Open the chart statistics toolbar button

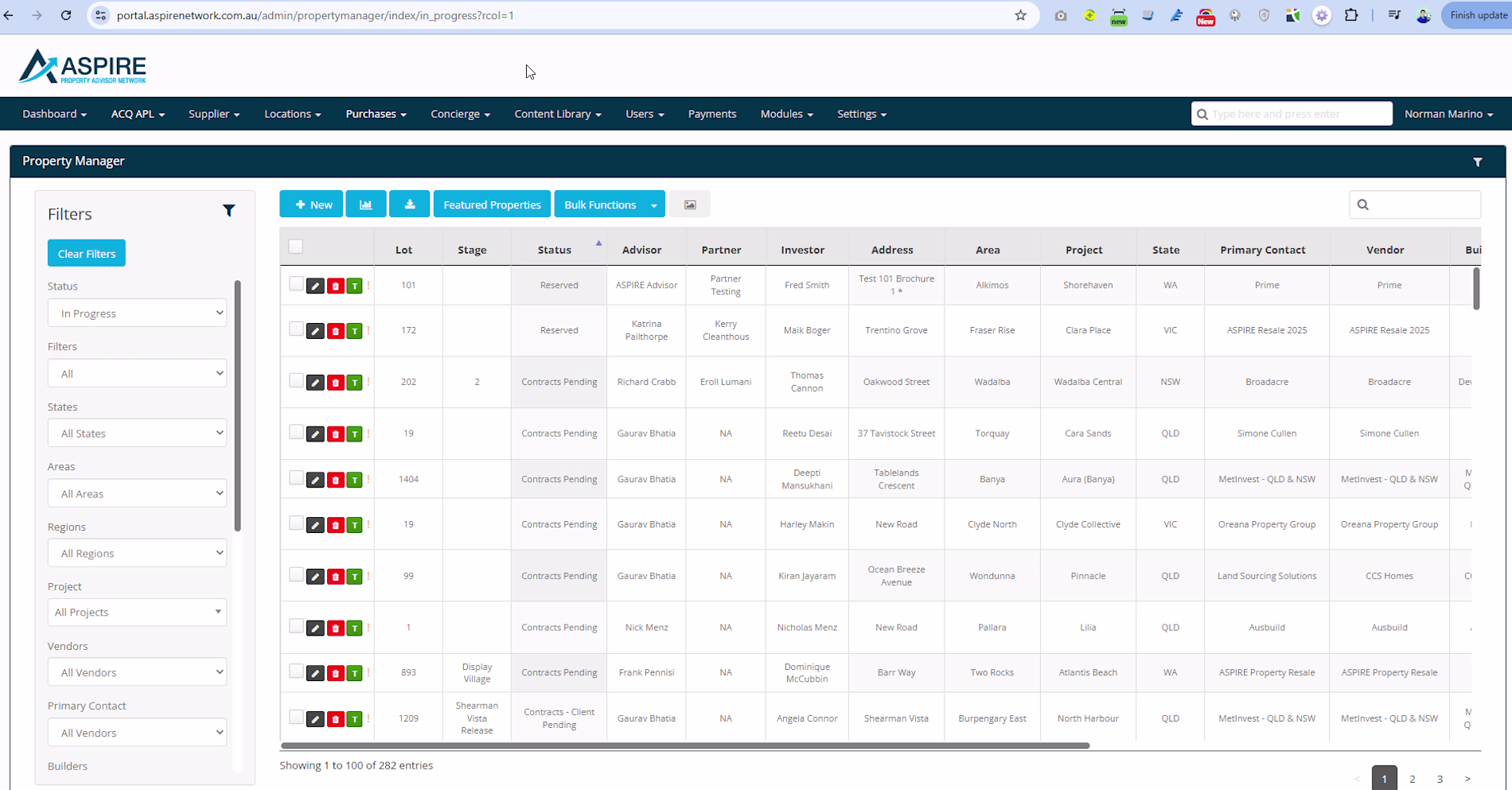coord(366,204)
